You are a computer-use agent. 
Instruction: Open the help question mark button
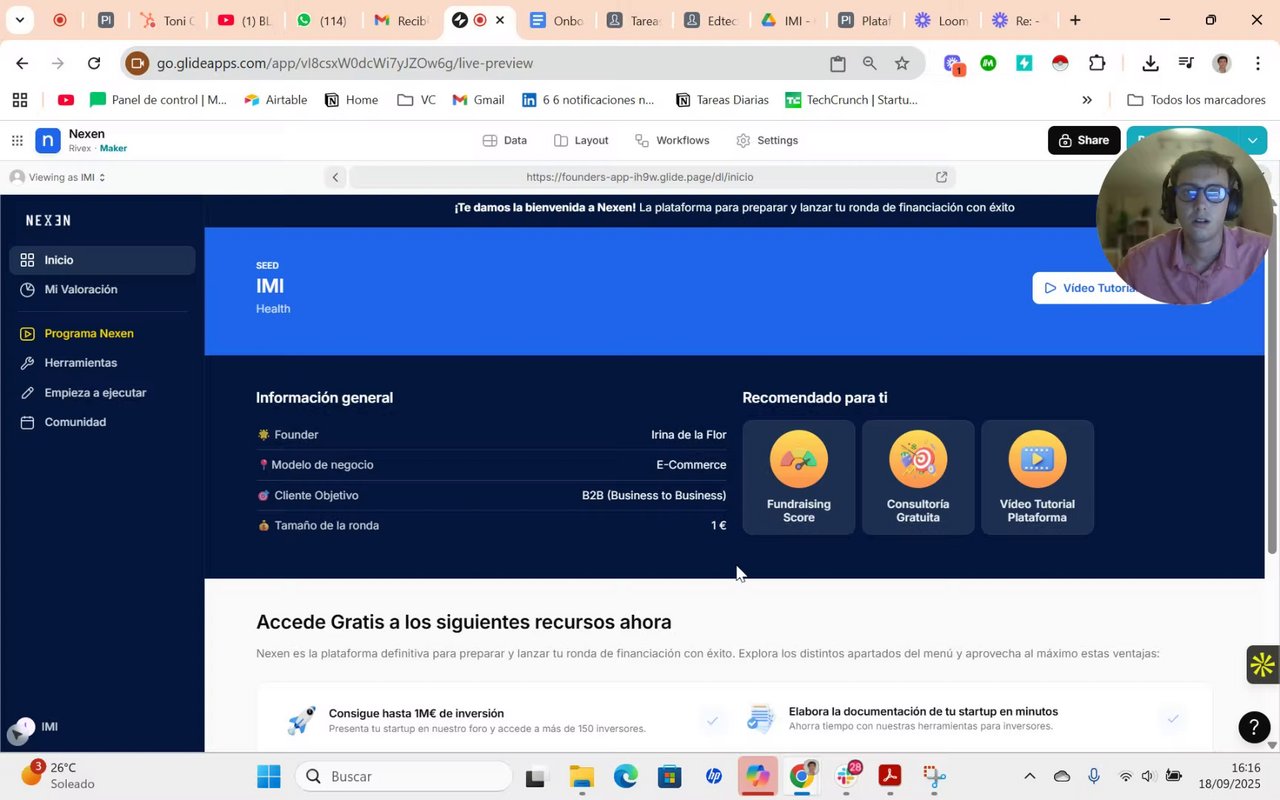(x=1254, y=727)
